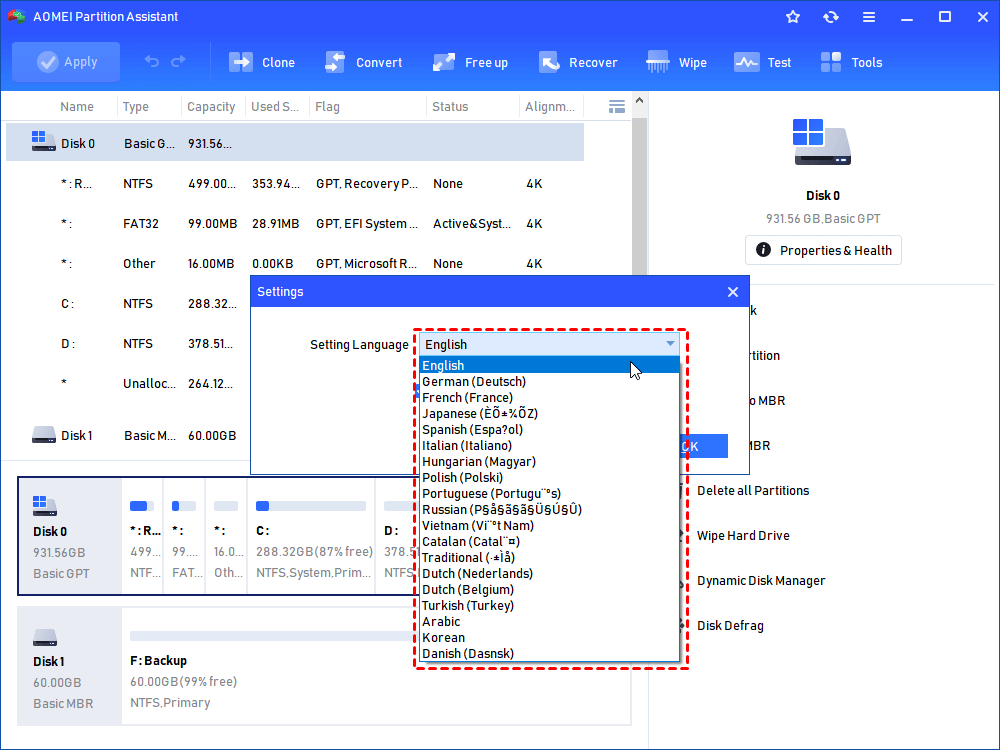Select the Clone tool in the toolbar
This screenshot has height=750, width=1000.
click(262, 61)
